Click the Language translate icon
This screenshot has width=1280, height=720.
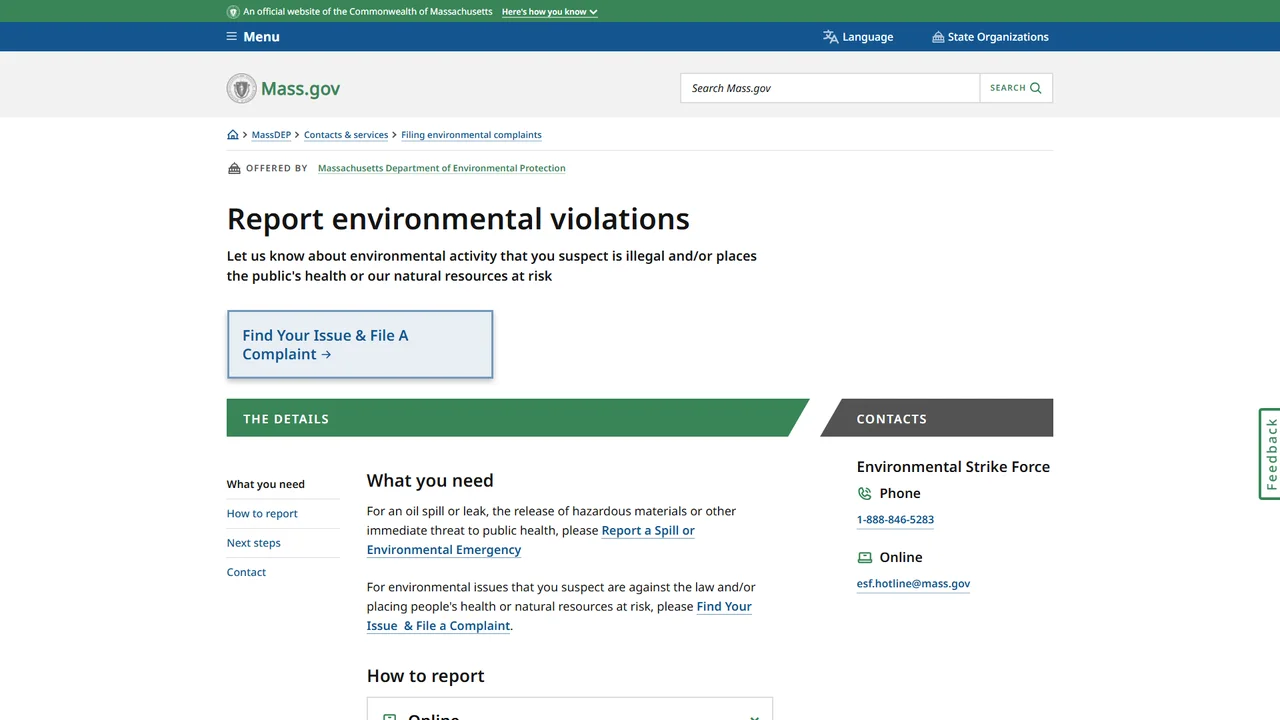[x=830, y=37]
